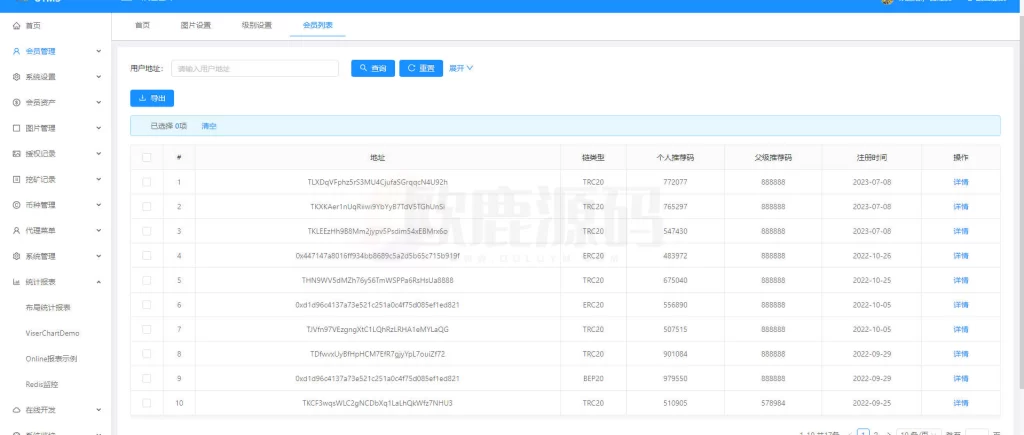
Task: Click address TDfwvxUyBfHpHCM7EfR7gjyYpL7ouiZf72
Action: [377, 354]
